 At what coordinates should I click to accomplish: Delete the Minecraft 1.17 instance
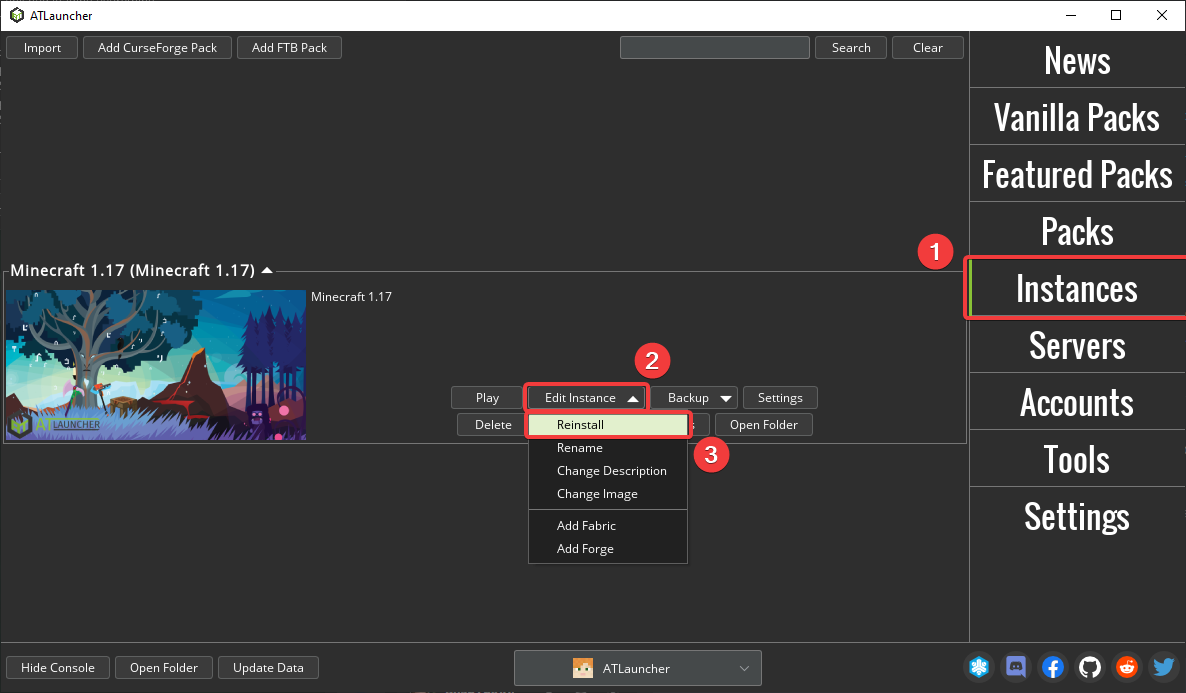click(493, 424)
